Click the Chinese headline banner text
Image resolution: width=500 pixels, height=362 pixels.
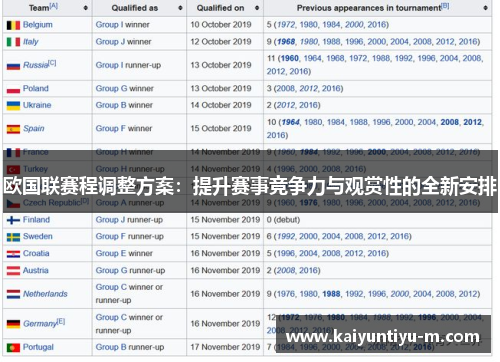coord(250,186)
